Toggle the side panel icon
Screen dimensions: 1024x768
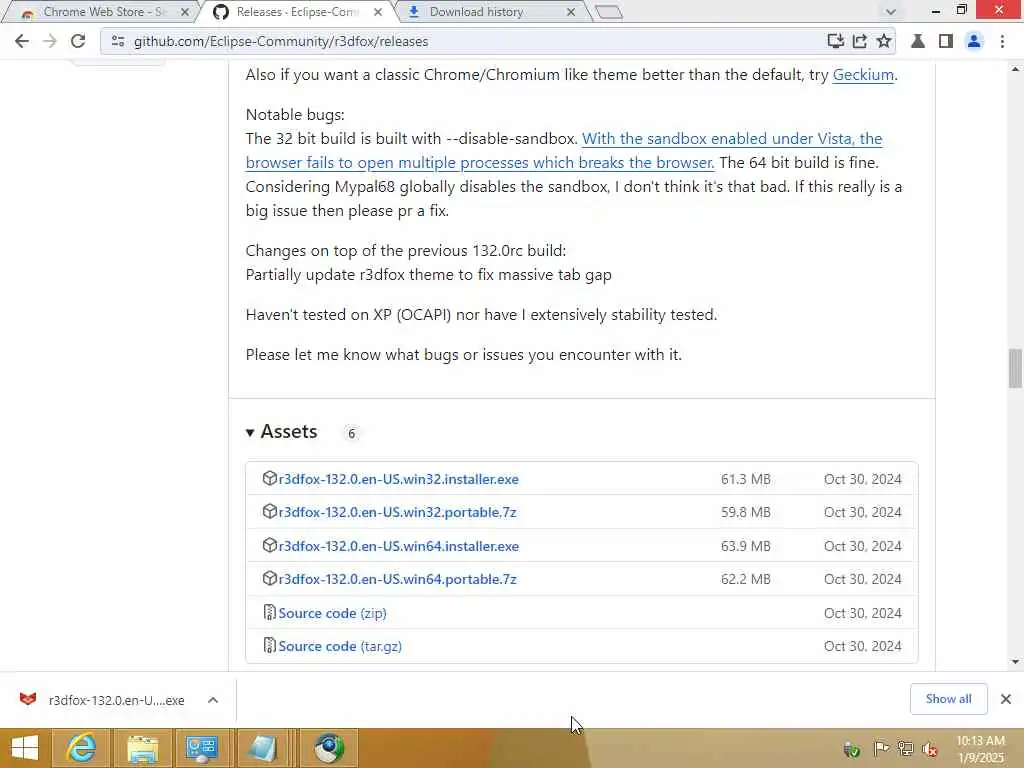[x=945, y=41]
